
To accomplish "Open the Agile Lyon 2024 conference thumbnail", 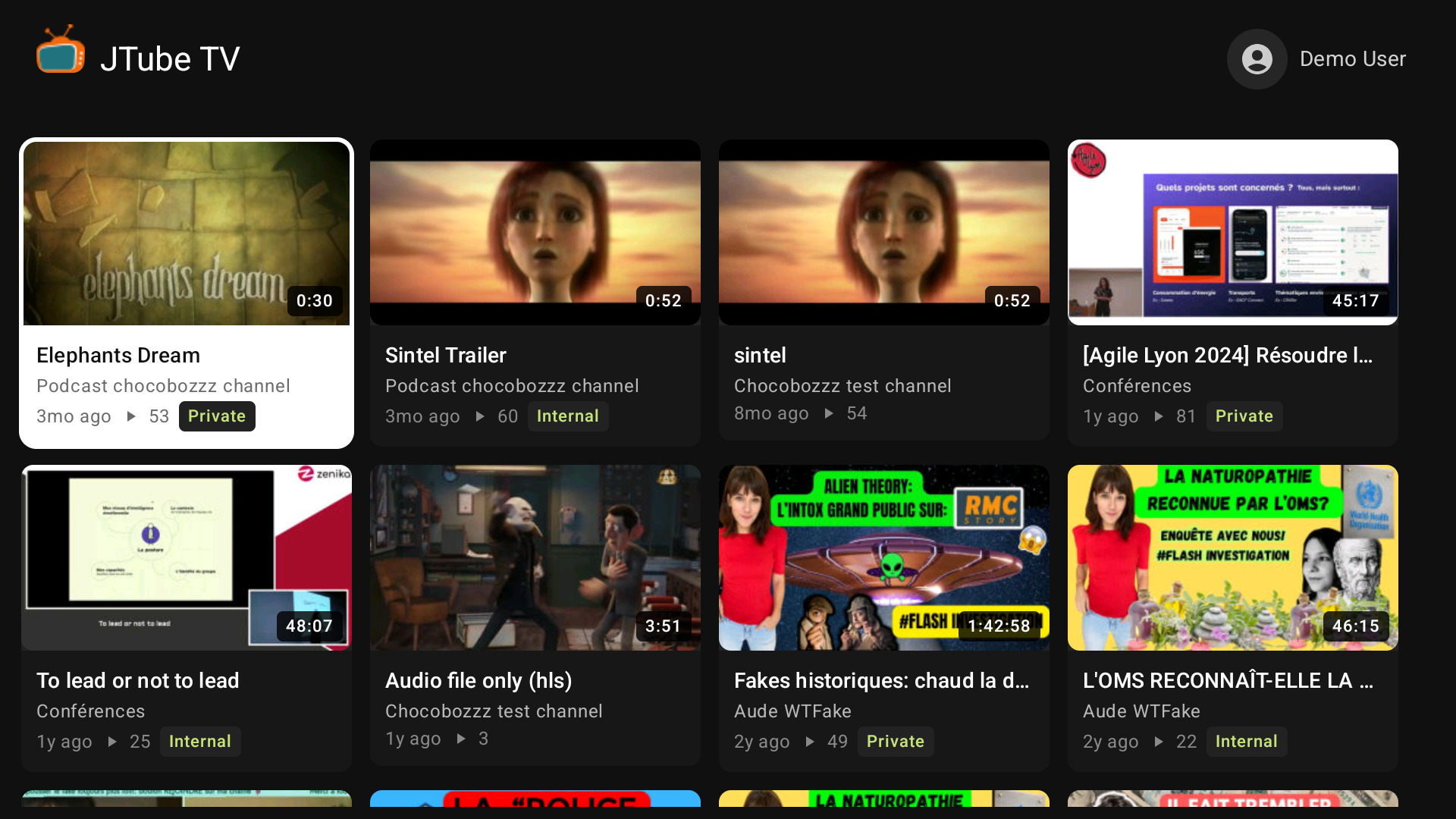I will tap(1233, 232).
